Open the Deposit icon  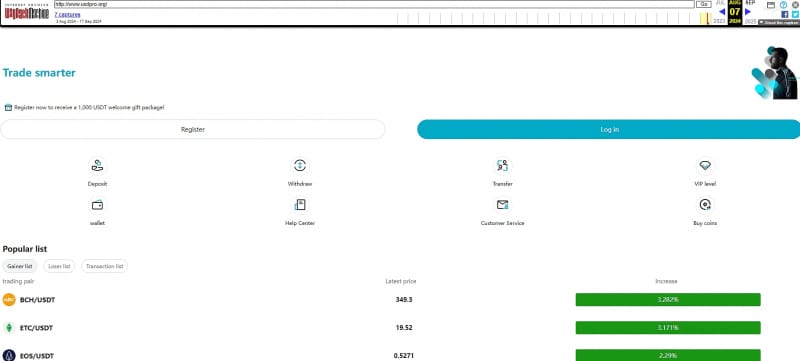tap(97, 166)
